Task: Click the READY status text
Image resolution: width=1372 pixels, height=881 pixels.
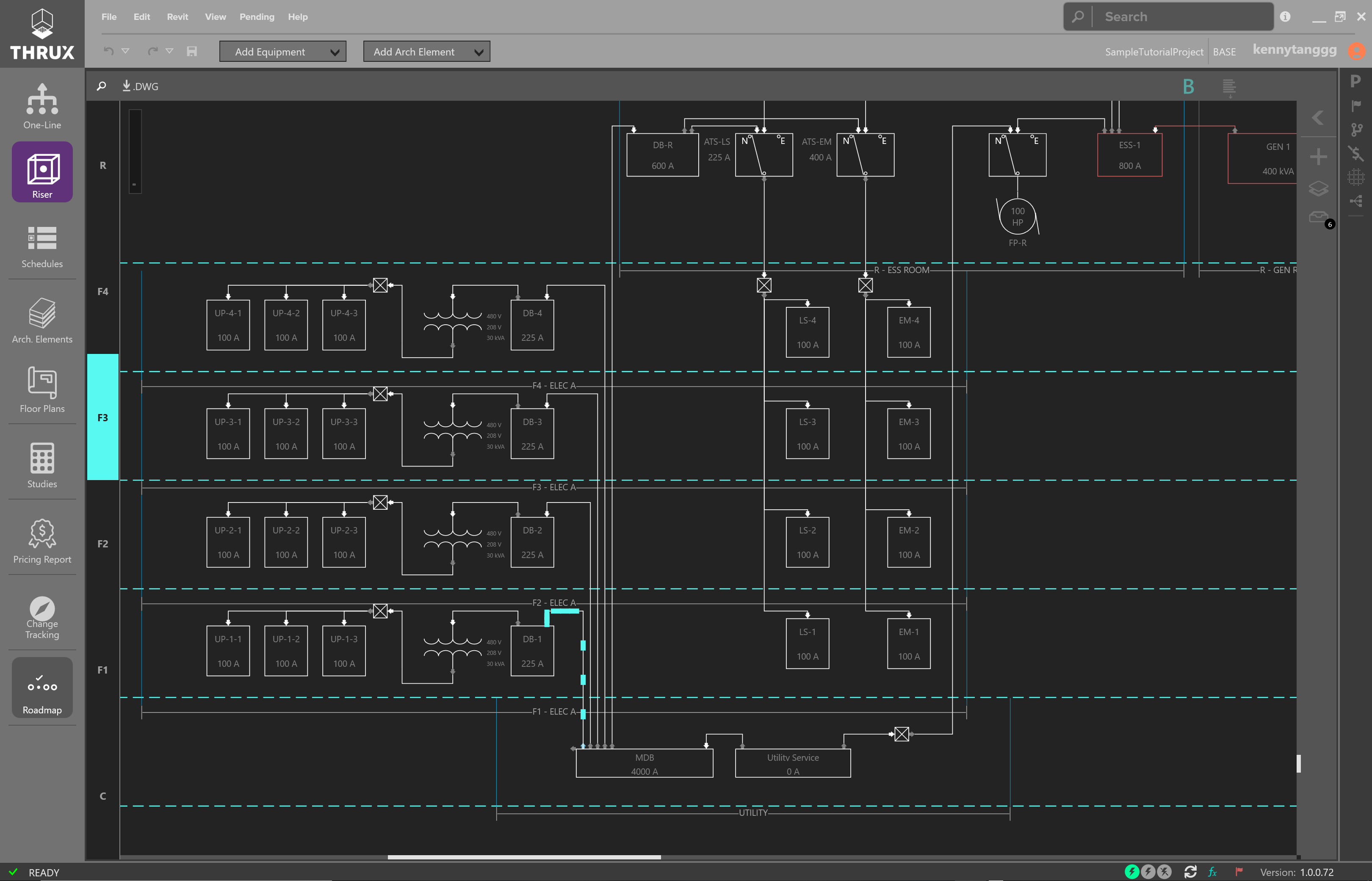Action: point(44,872)
